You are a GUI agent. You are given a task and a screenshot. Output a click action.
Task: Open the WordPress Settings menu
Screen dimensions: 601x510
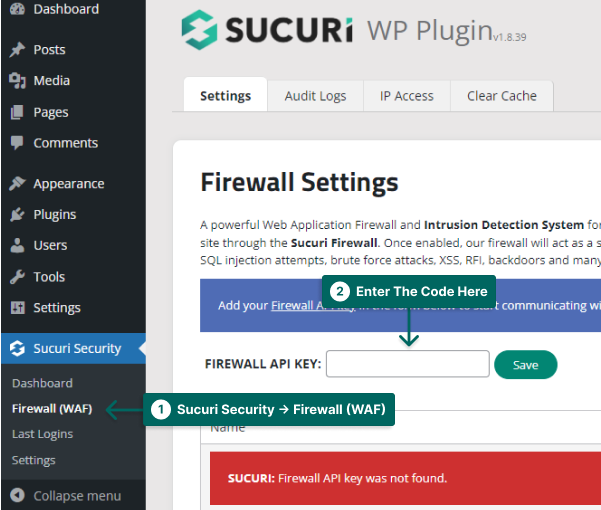click(x=56, y=308)
